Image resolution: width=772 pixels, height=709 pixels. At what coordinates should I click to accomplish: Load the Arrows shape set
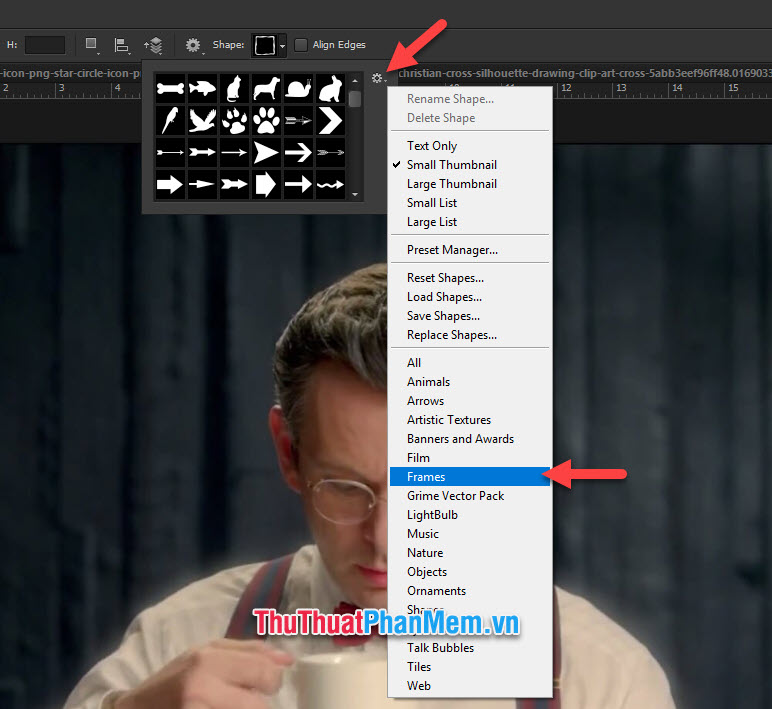click(470, 401)
